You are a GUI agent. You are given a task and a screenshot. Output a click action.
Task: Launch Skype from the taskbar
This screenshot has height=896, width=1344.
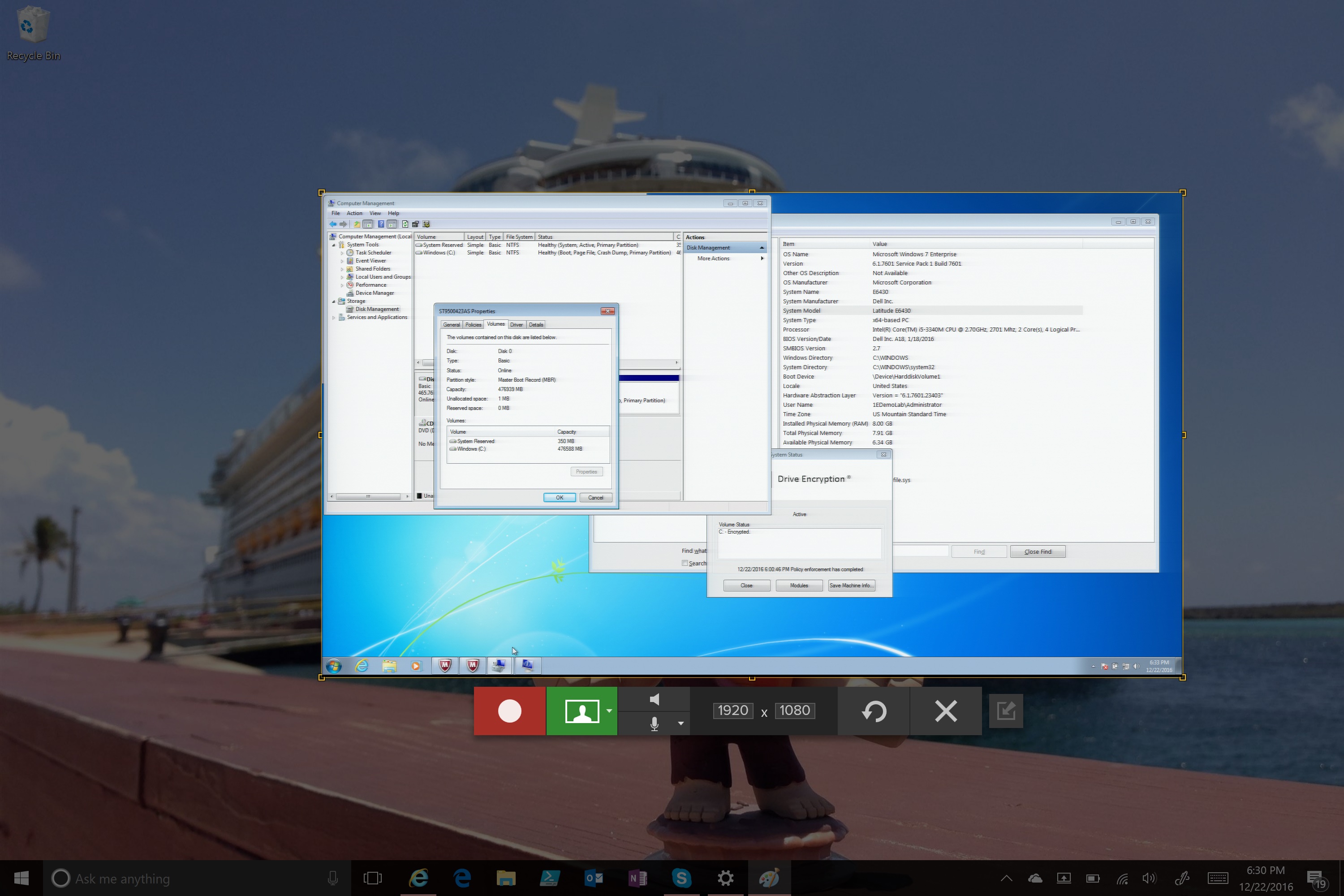(681, 878)
